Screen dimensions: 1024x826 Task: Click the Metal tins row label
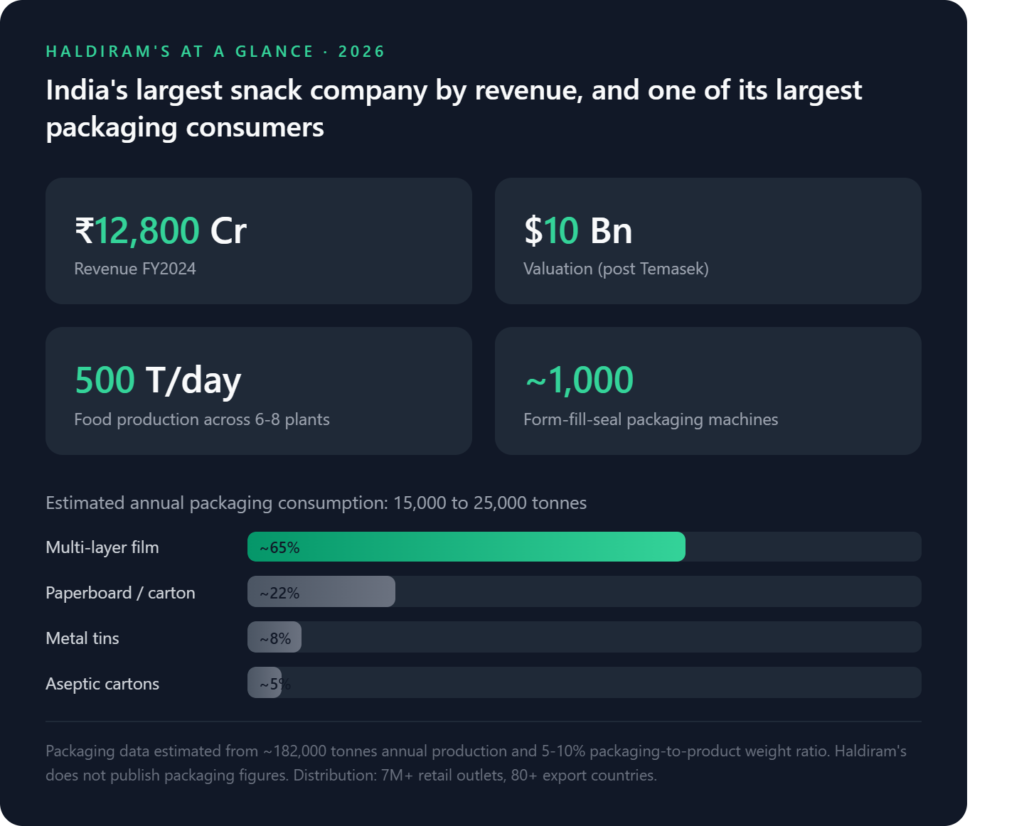[x=82, y=638]
